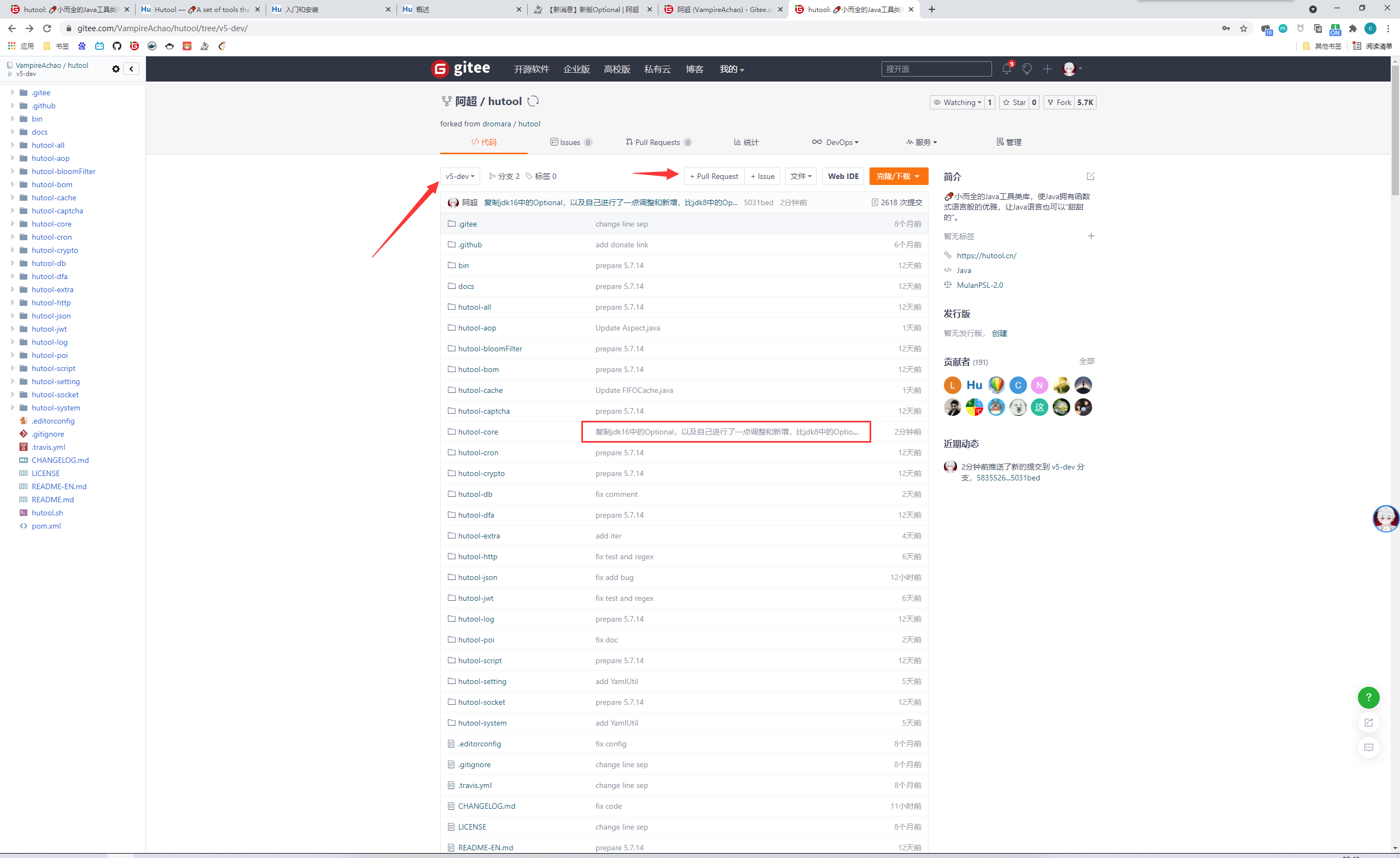Click the edit intro pencil icon
1400x858 pixels.
click(x=1090, y=176)
